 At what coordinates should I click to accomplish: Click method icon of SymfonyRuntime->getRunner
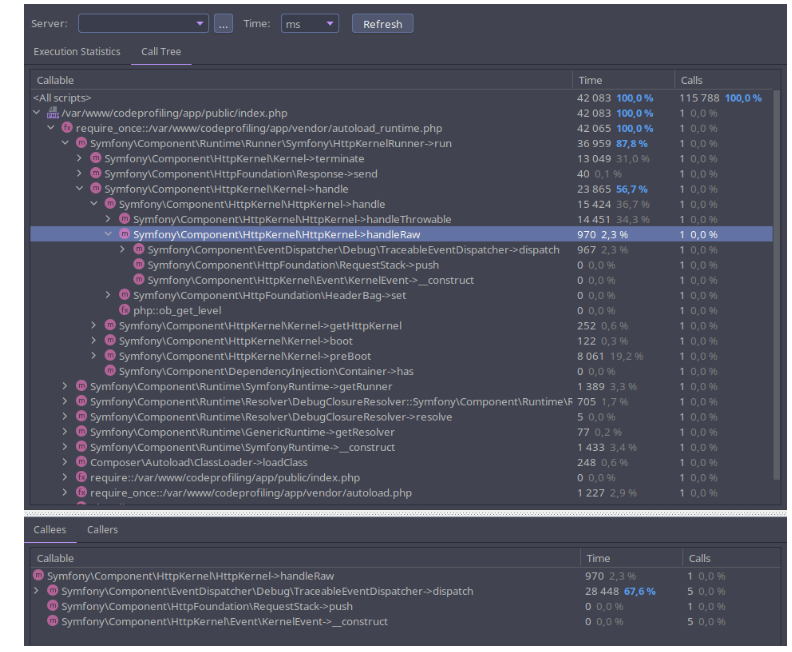pos(81,386)
